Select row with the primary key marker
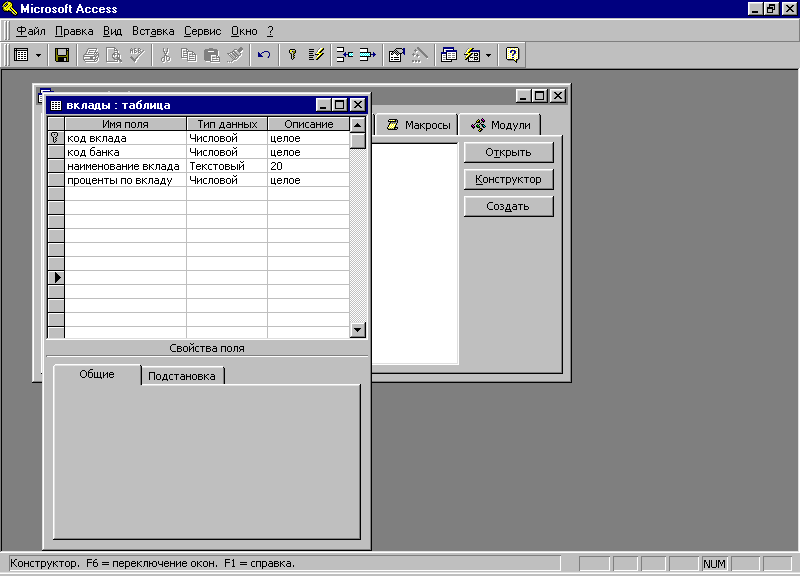 (x=56, y=138)
